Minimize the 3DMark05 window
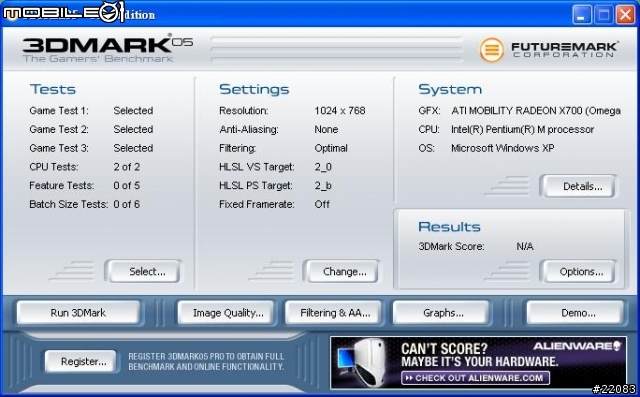 click(582, 15)
